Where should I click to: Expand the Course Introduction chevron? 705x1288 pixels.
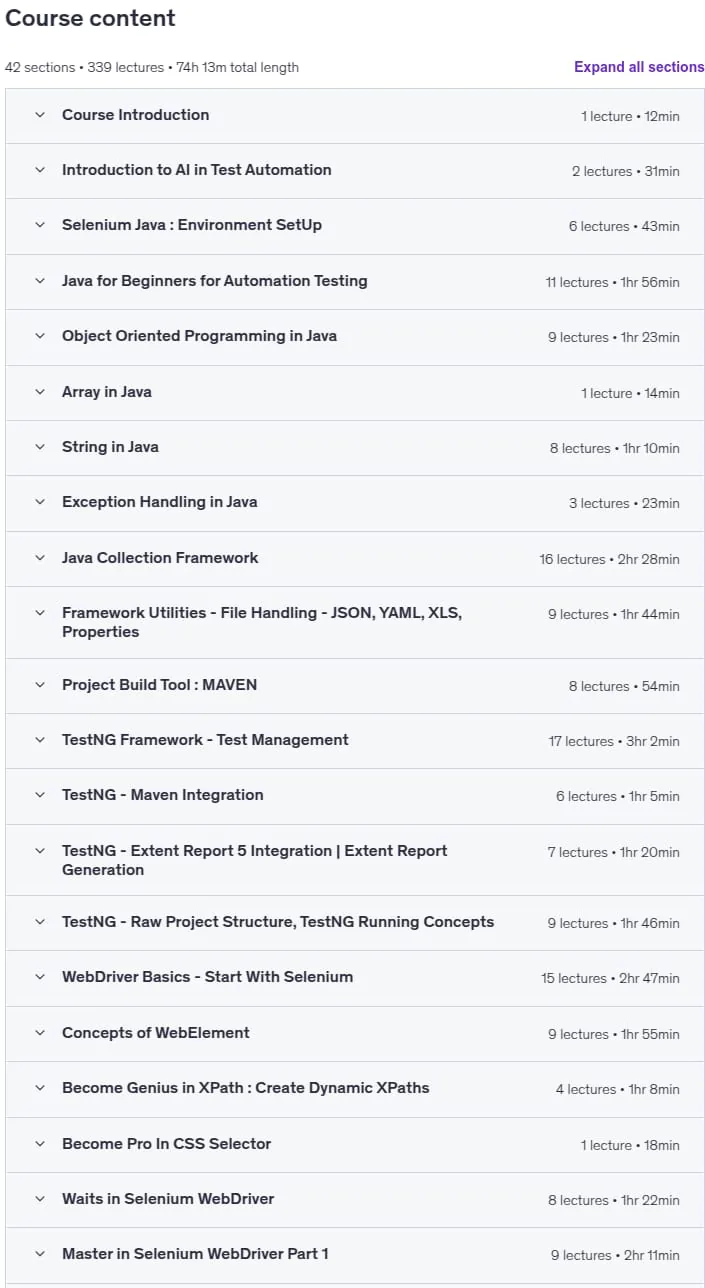pos(40,115)
